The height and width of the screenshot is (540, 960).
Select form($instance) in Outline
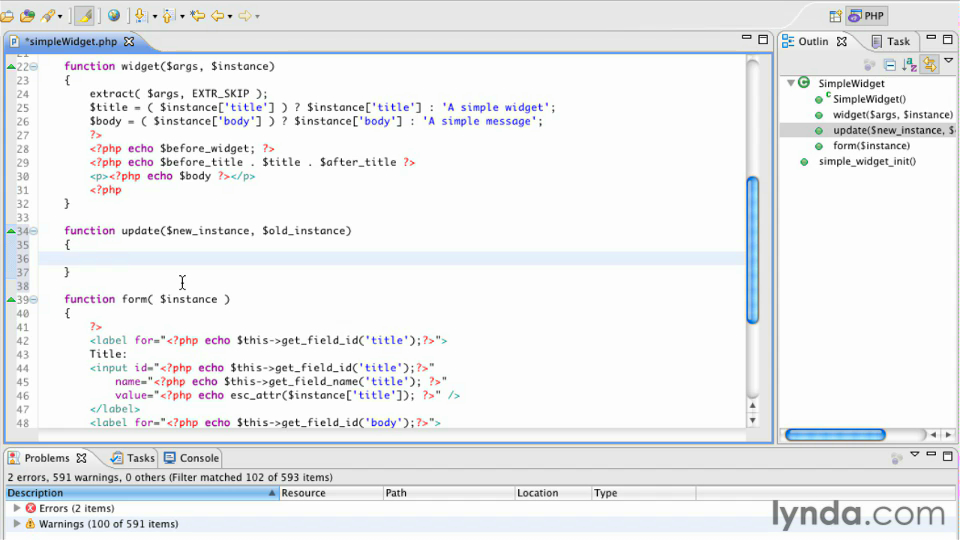pos(871,146)
